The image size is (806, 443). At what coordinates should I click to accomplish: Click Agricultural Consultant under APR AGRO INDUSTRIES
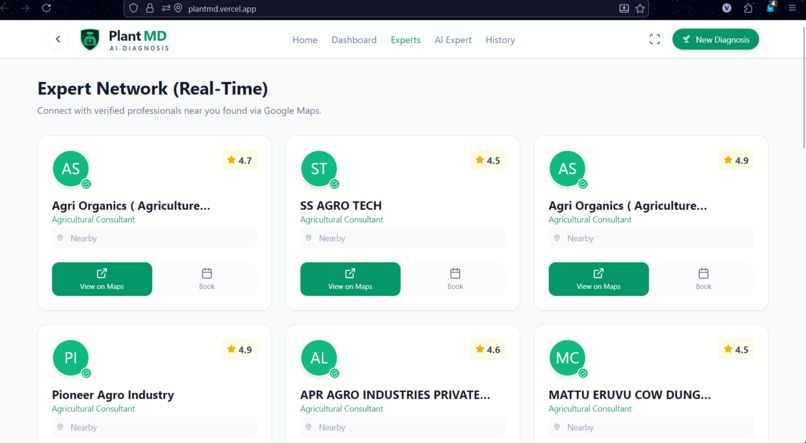[x=341, y=409]
